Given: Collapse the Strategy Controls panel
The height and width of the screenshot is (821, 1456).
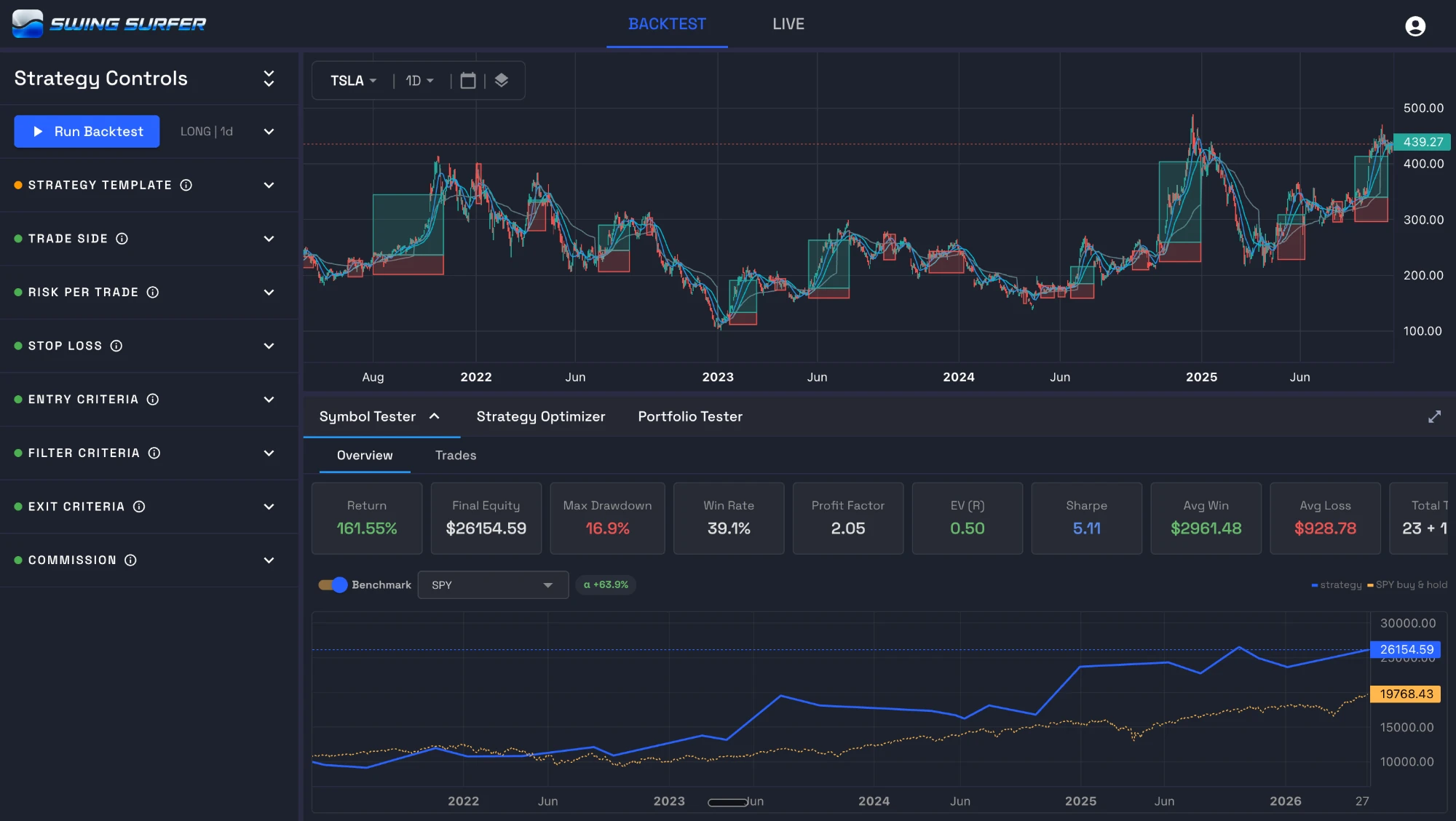Looking at the screenshot, I should [269, 79].
